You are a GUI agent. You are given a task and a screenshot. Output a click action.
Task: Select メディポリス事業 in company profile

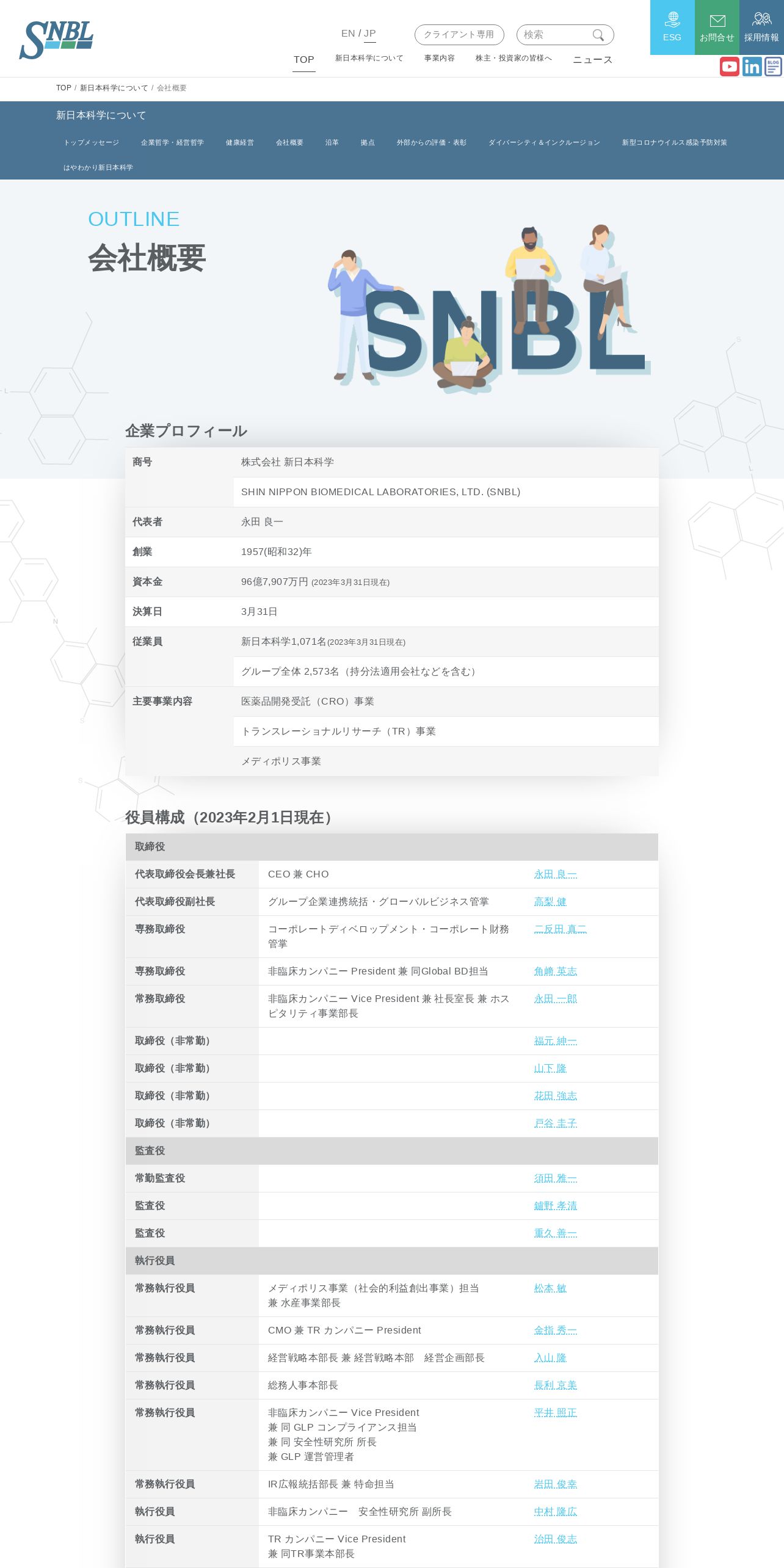pyautogui.click(x=281, y=761)
